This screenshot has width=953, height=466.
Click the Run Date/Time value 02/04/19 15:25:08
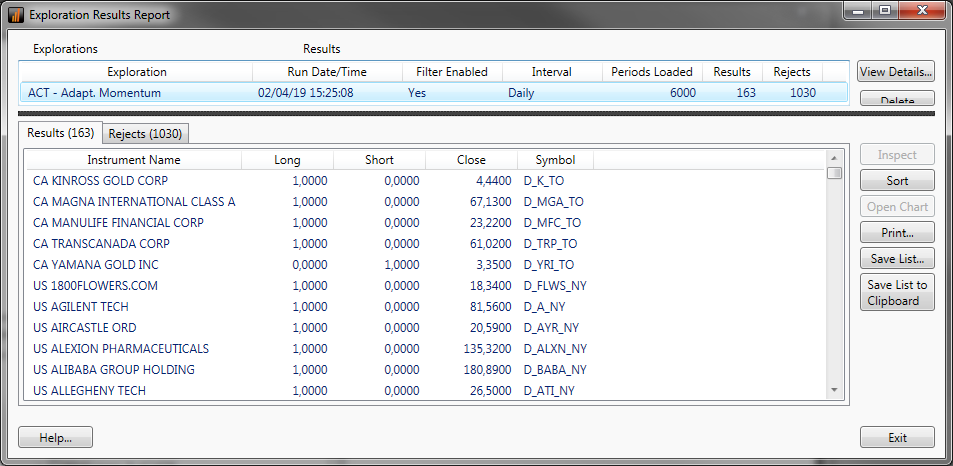tap(306, 93)
